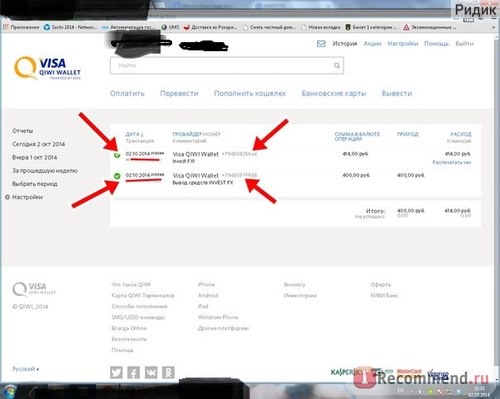Open the Odnoklassniki social icon
Image resolution: width=500 pixels, height=399 pixels.
(168, 372)
